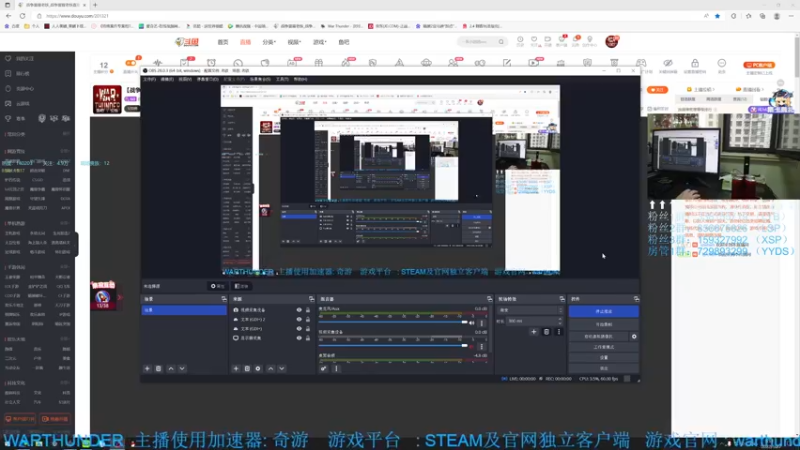This screenshot has width=800, height=450.
Task: Click the favorites star in address bar
Action: 717,16
